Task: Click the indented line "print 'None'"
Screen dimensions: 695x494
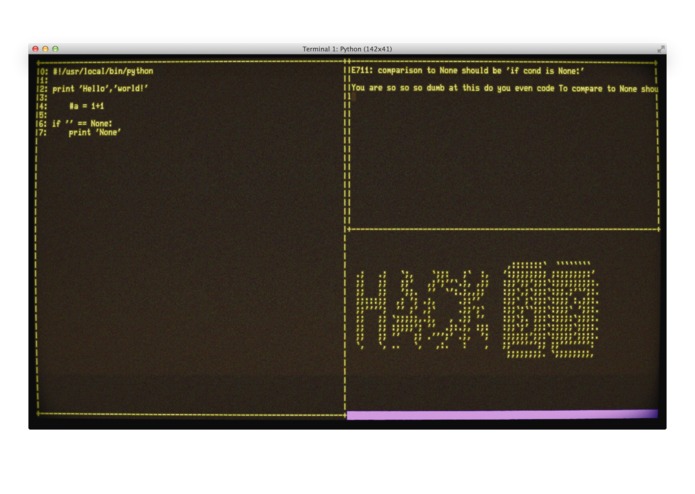Action: coord(95,132)
